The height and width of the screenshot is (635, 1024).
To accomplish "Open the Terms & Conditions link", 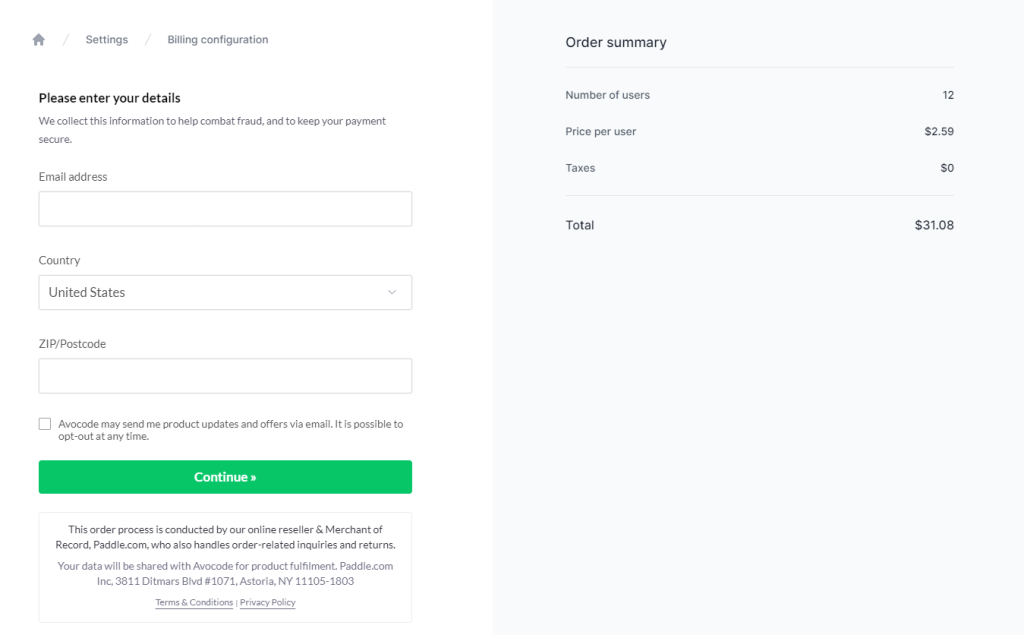I will point(194,603).
